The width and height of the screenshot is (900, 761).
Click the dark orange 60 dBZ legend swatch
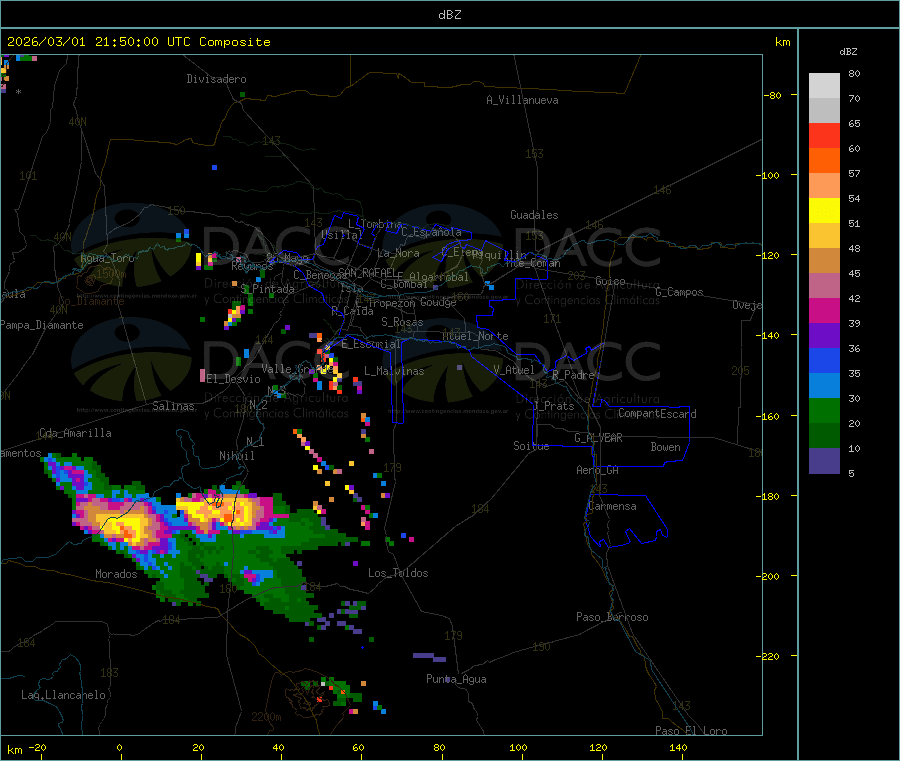click(824, 161)
